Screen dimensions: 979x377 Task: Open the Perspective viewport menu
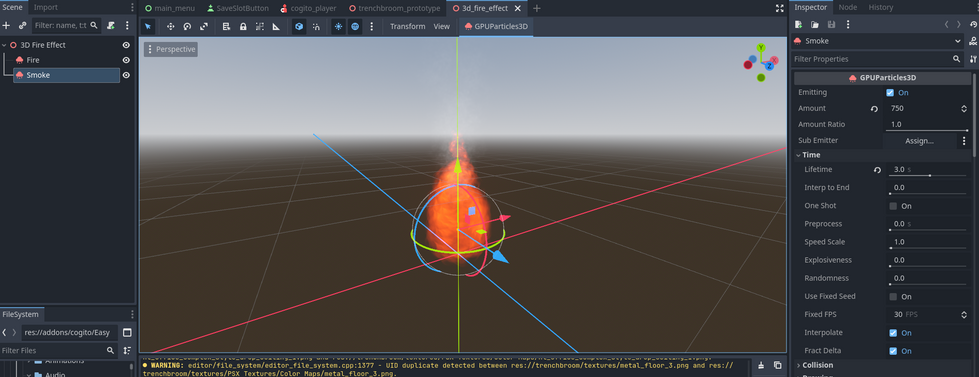click(x=171, y=49)
